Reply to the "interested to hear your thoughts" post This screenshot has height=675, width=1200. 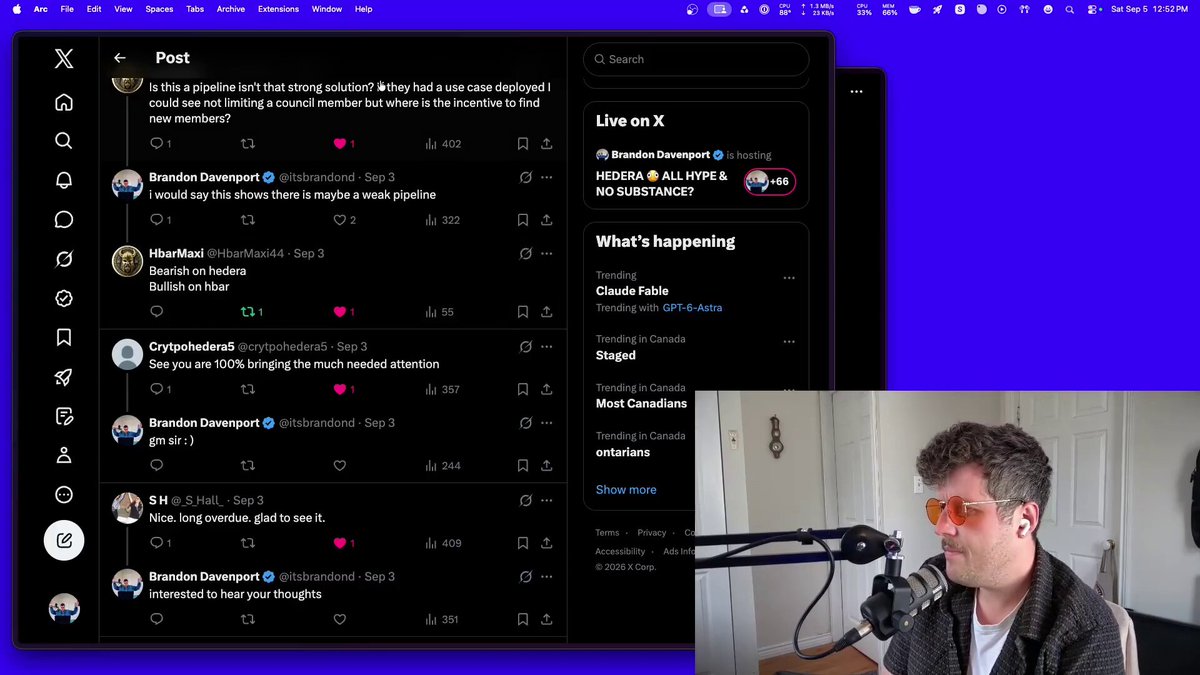(157, 619)
